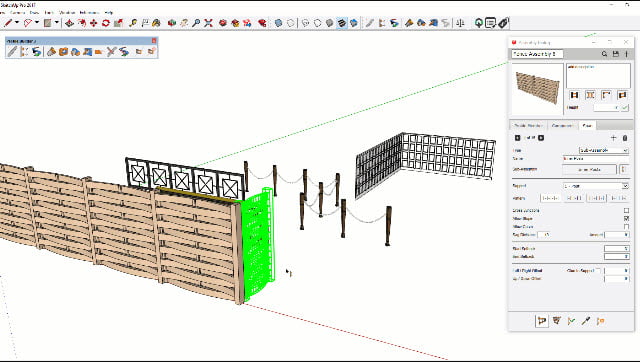The image size is (640, 362).
Task: Click the fourth Pattern layout button
Action: tap(618, 198)
